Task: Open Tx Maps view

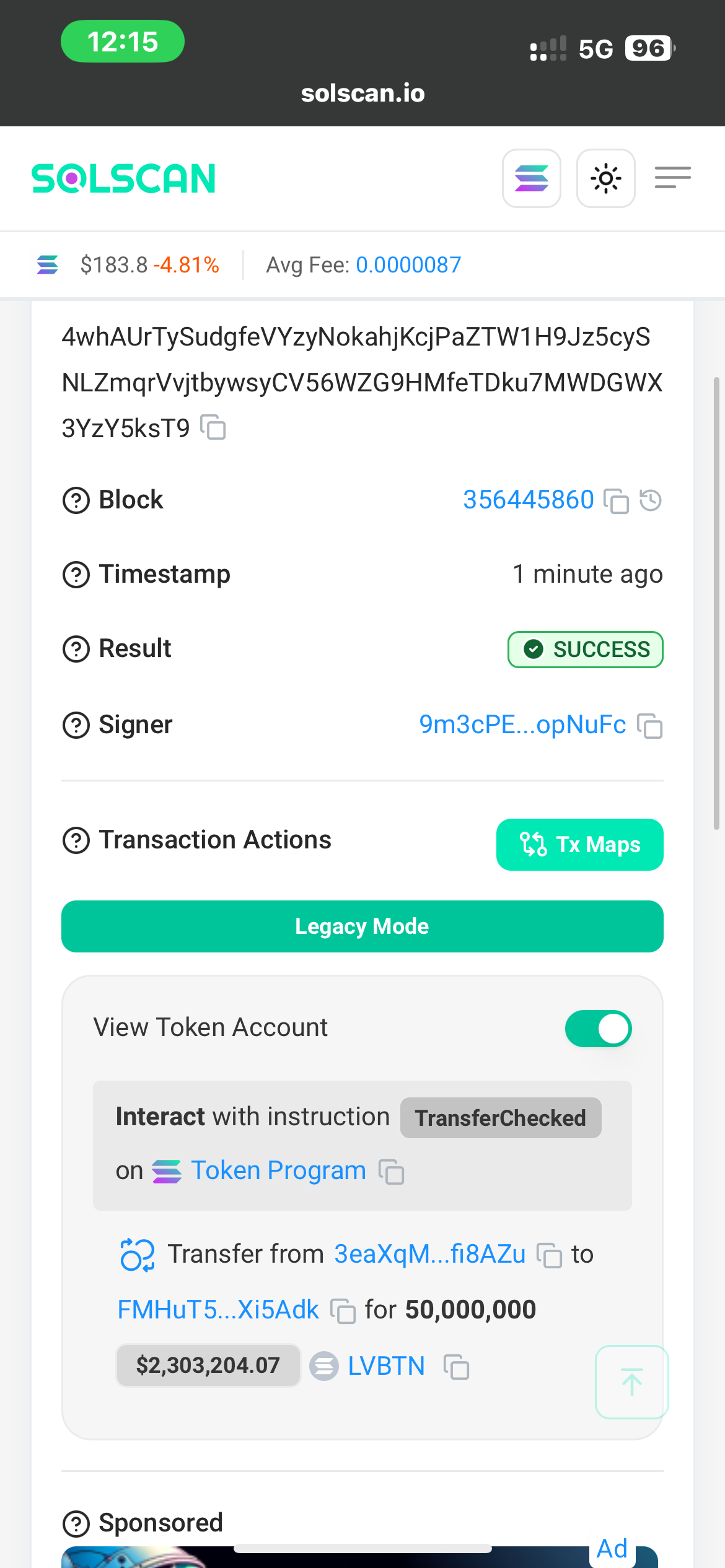Action: click(x=580, y=845)
